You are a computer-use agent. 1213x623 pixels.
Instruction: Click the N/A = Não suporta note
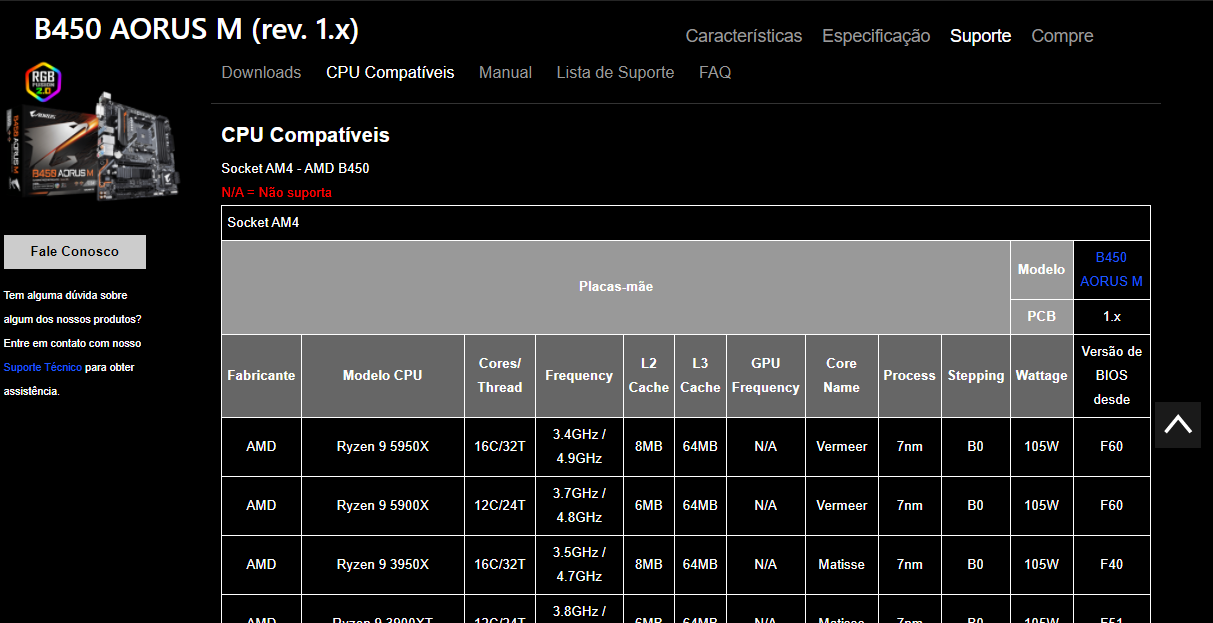point(276,192)
